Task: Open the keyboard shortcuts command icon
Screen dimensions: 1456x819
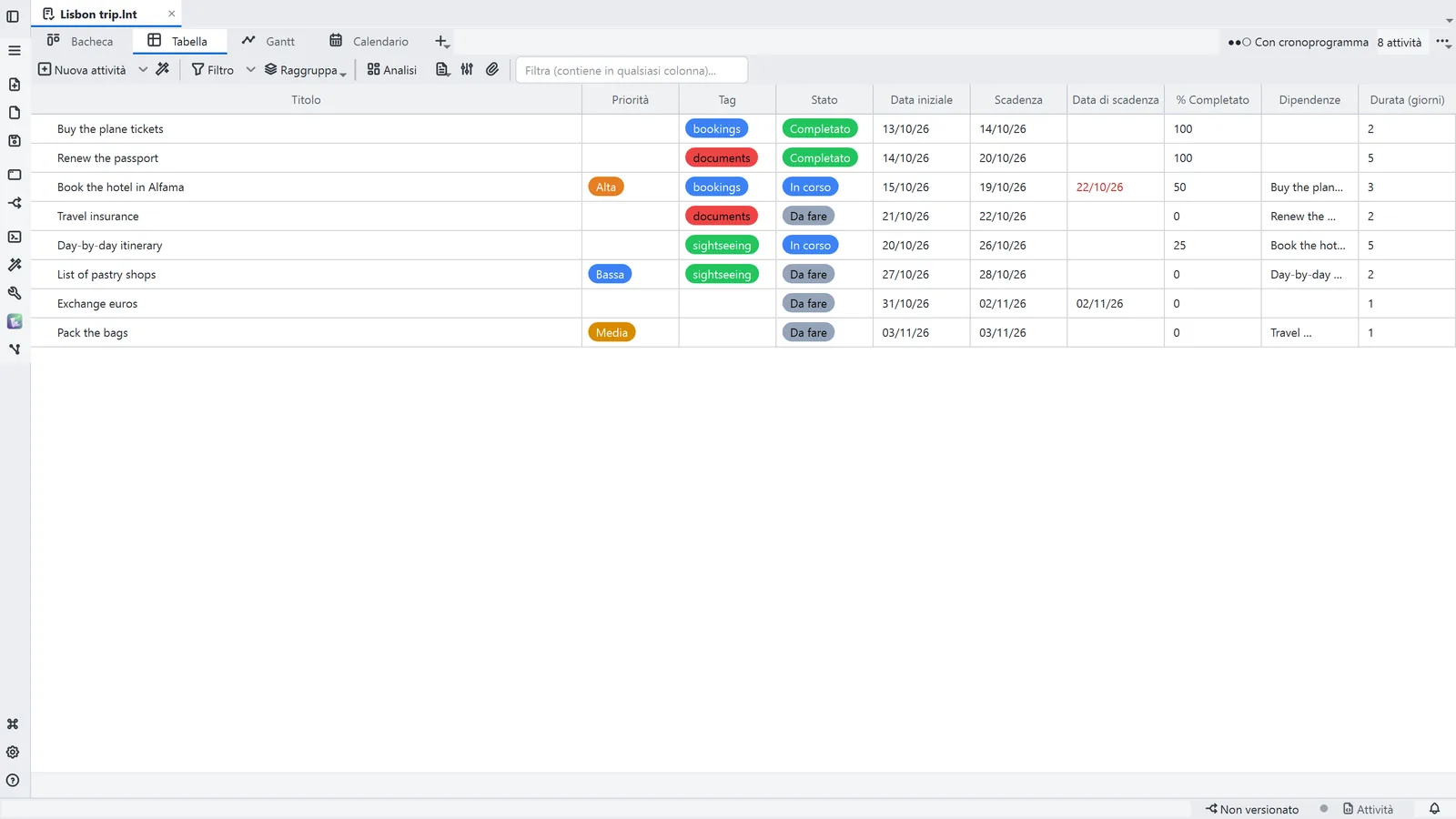Action: [x=13, y=724]
